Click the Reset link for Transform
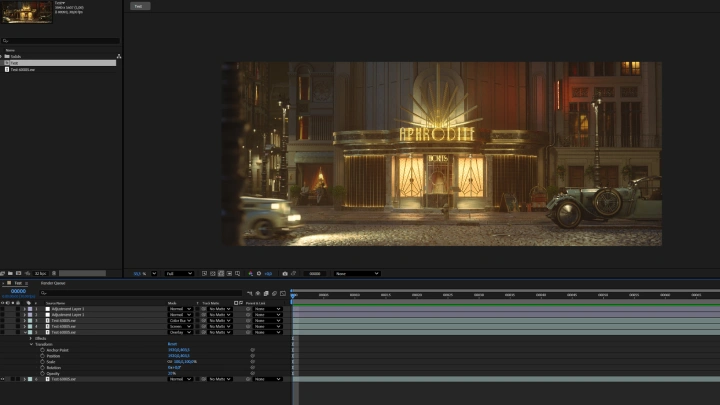 click(x=172, y=344)
